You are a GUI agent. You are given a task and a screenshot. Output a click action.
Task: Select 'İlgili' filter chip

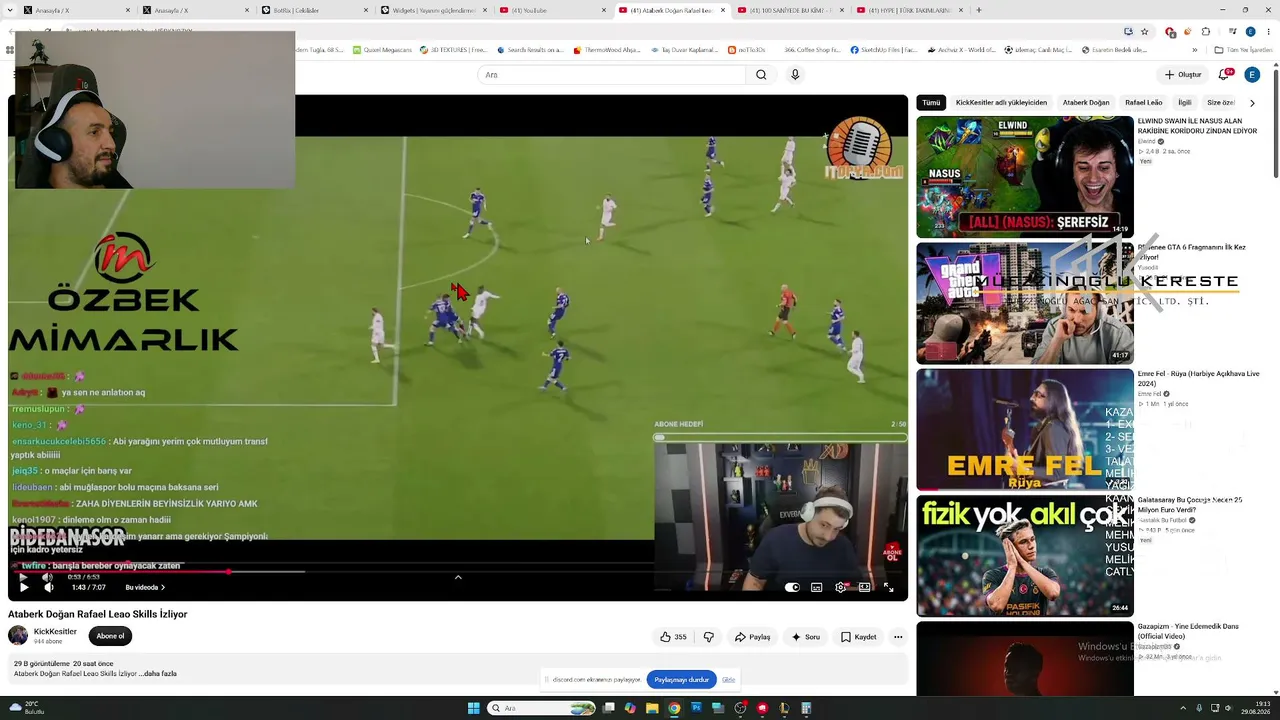tap(1185, 103)
